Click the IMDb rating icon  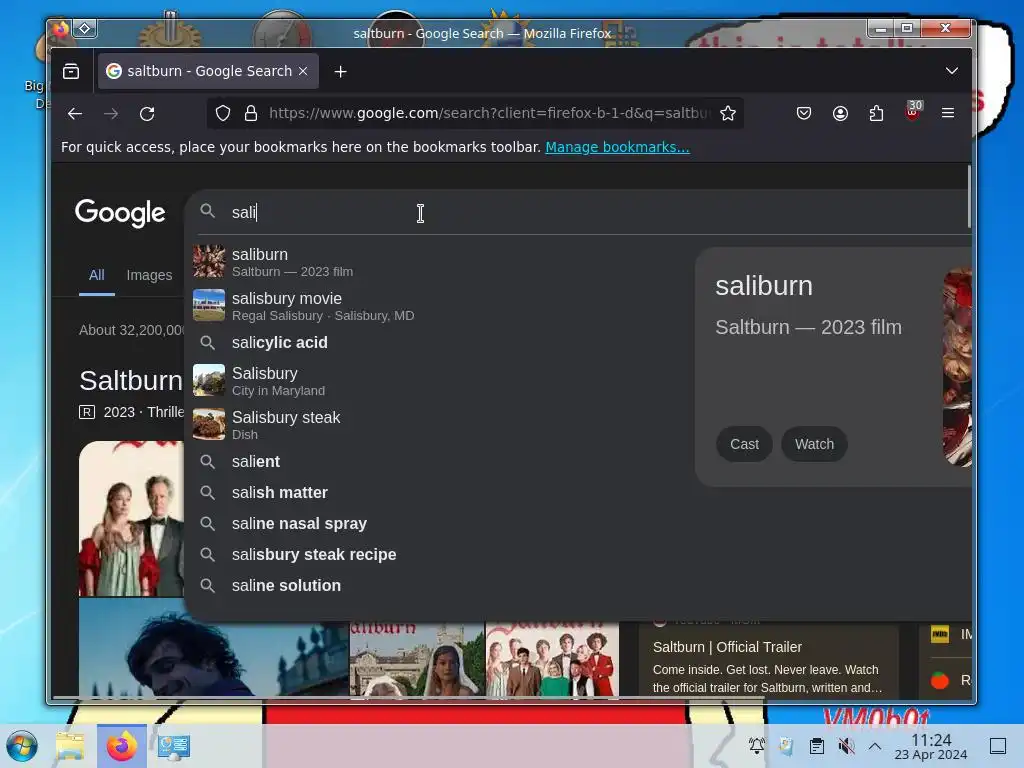point(940,634)
